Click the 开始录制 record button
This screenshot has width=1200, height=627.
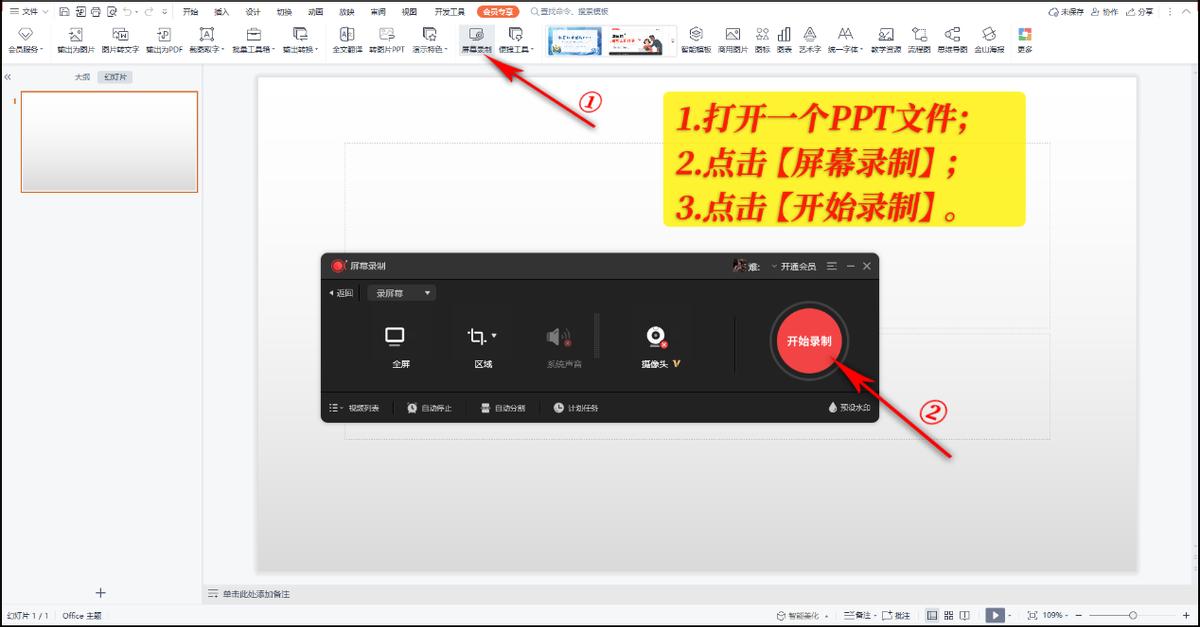click(810, 340)
